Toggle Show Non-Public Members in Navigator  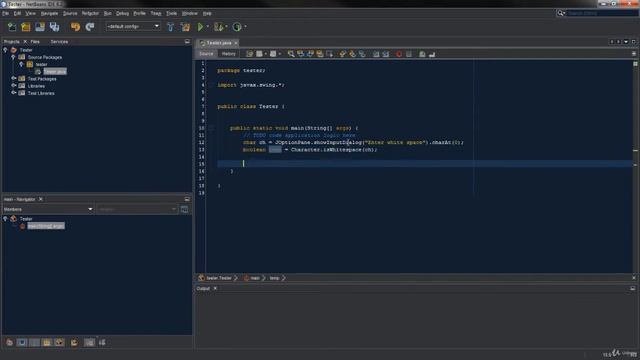tap(47, 342)
